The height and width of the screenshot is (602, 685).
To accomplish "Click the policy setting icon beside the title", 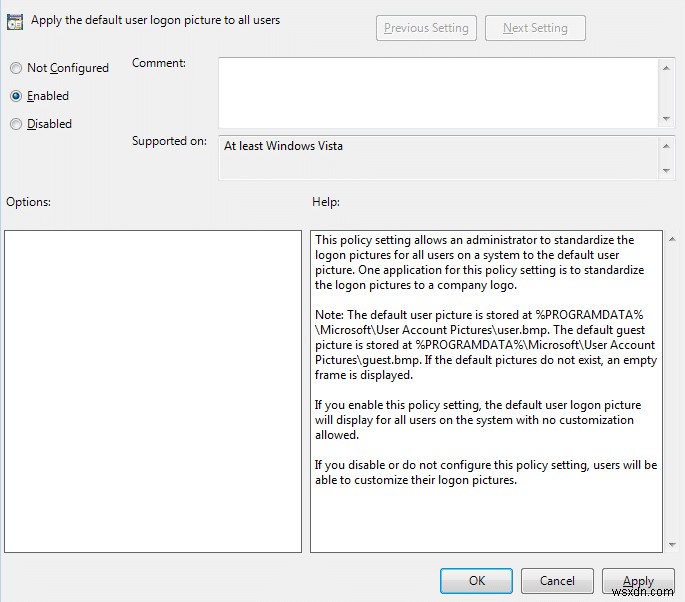I will pyautogui.click(x=15, y=20).
